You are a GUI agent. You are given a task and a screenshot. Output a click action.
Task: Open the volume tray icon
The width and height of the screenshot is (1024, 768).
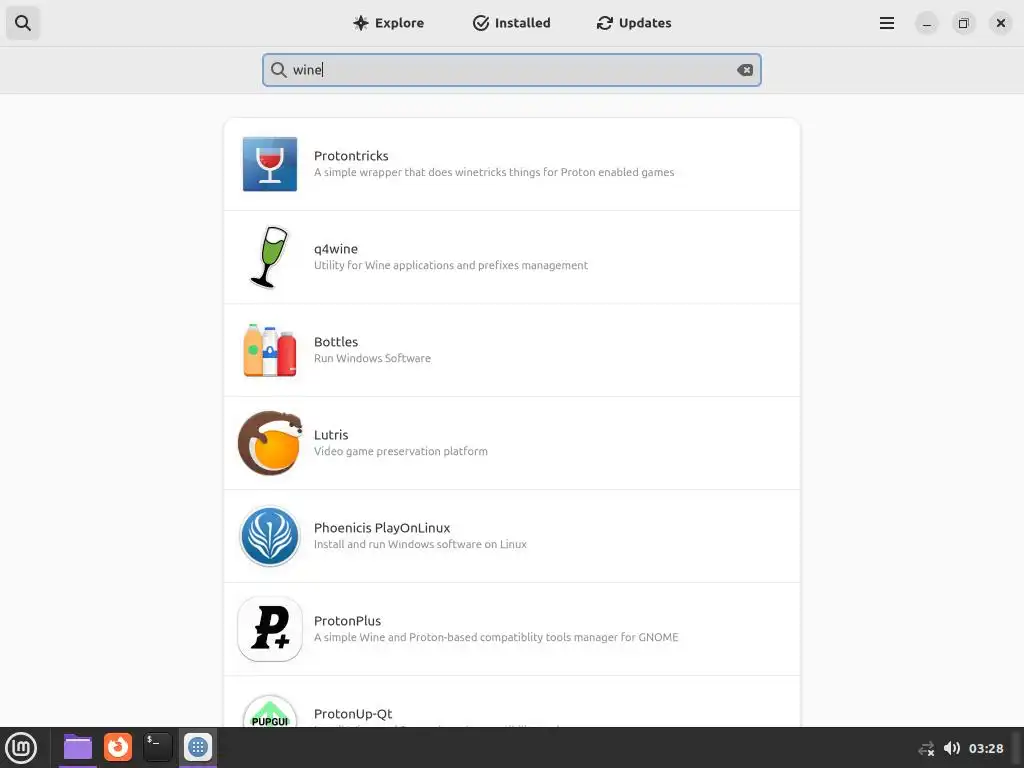(x=952, y=748)
